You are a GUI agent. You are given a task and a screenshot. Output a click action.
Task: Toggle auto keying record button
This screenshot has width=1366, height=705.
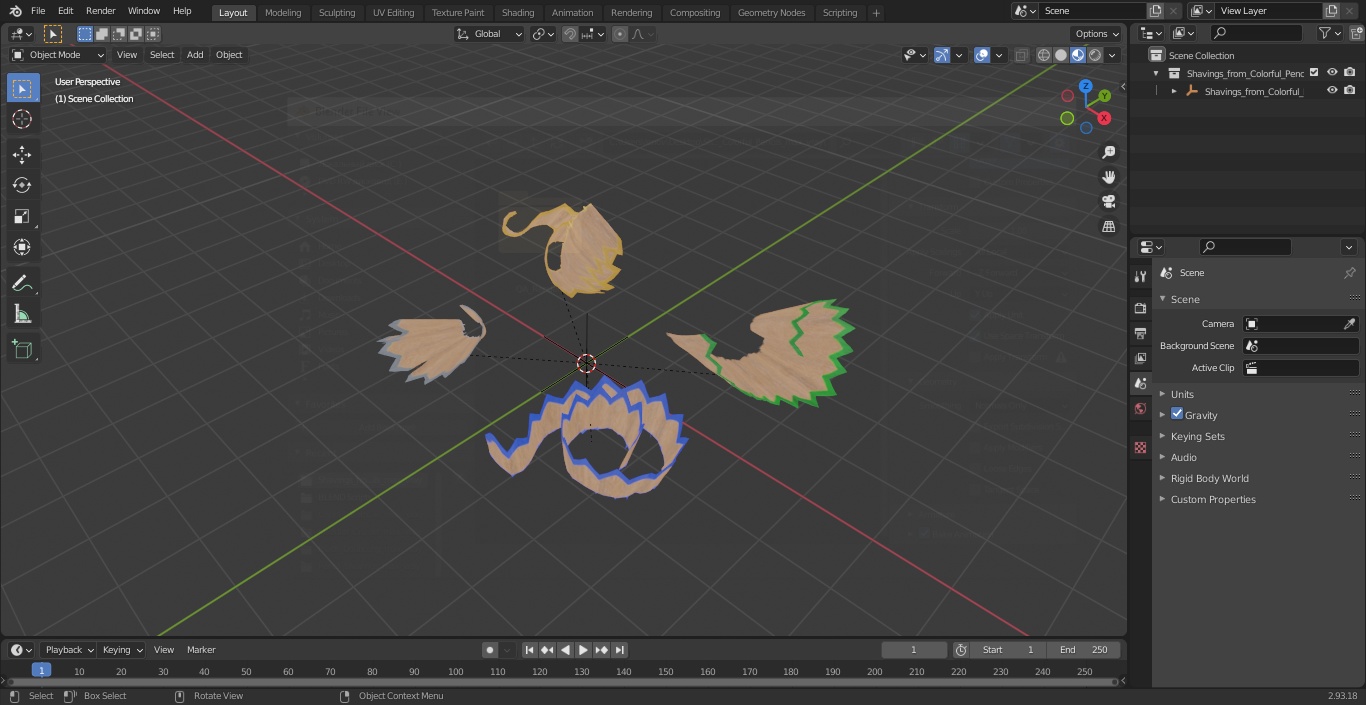pos(490,650)
